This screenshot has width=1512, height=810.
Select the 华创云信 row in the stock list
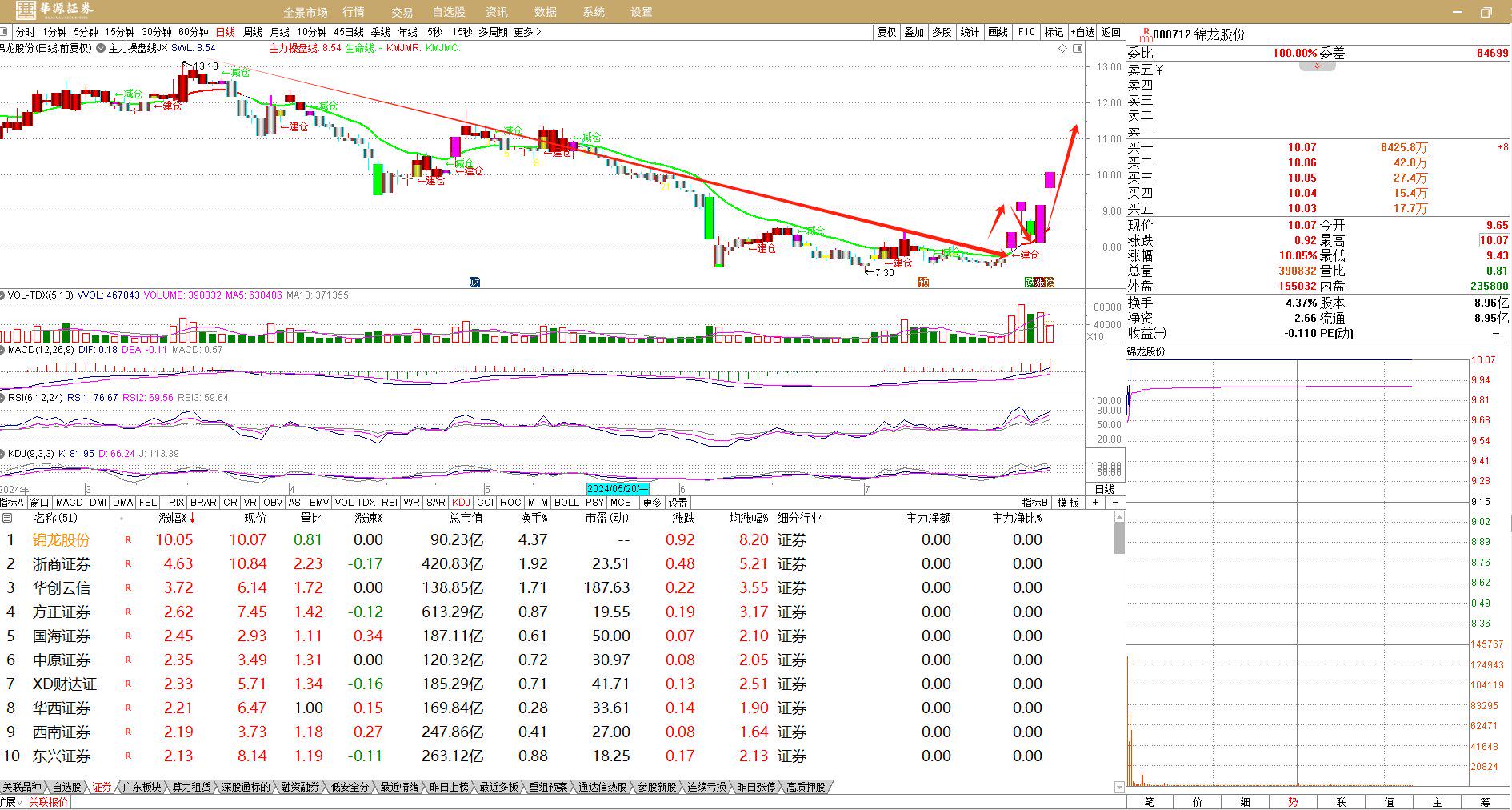point(62,588)
